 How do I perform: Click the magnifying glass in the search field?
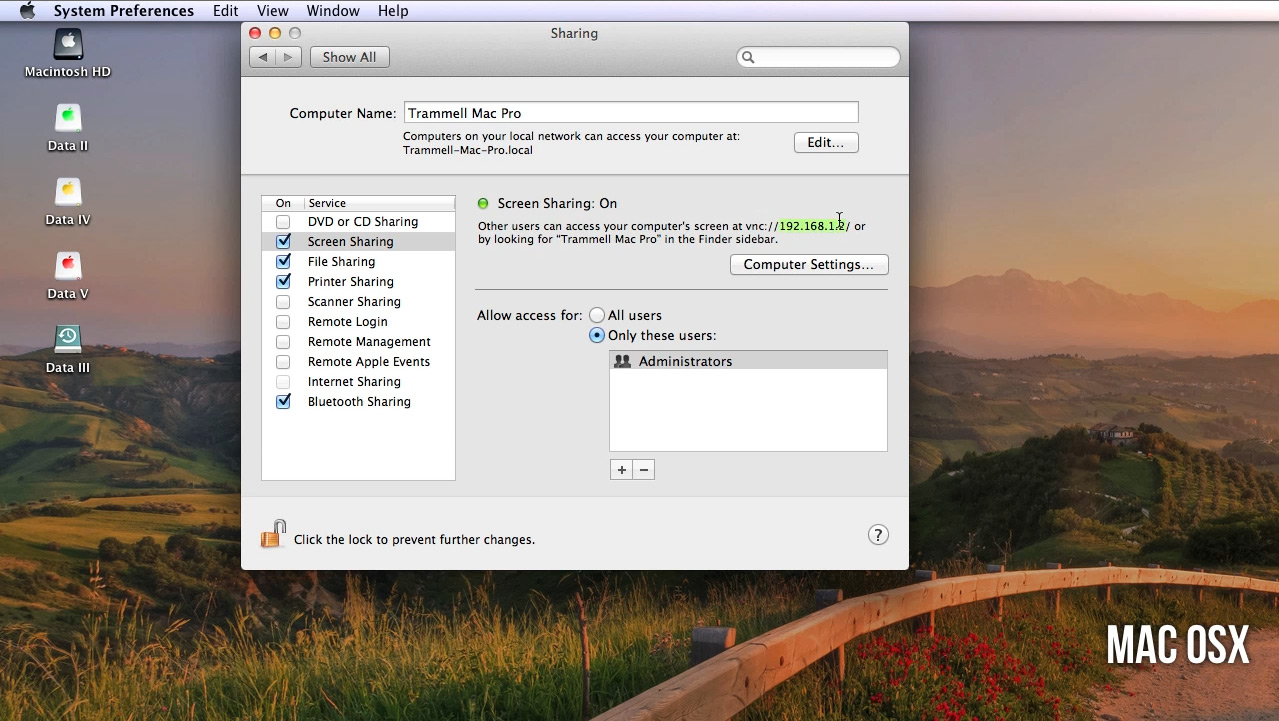[x=747, y=57]
